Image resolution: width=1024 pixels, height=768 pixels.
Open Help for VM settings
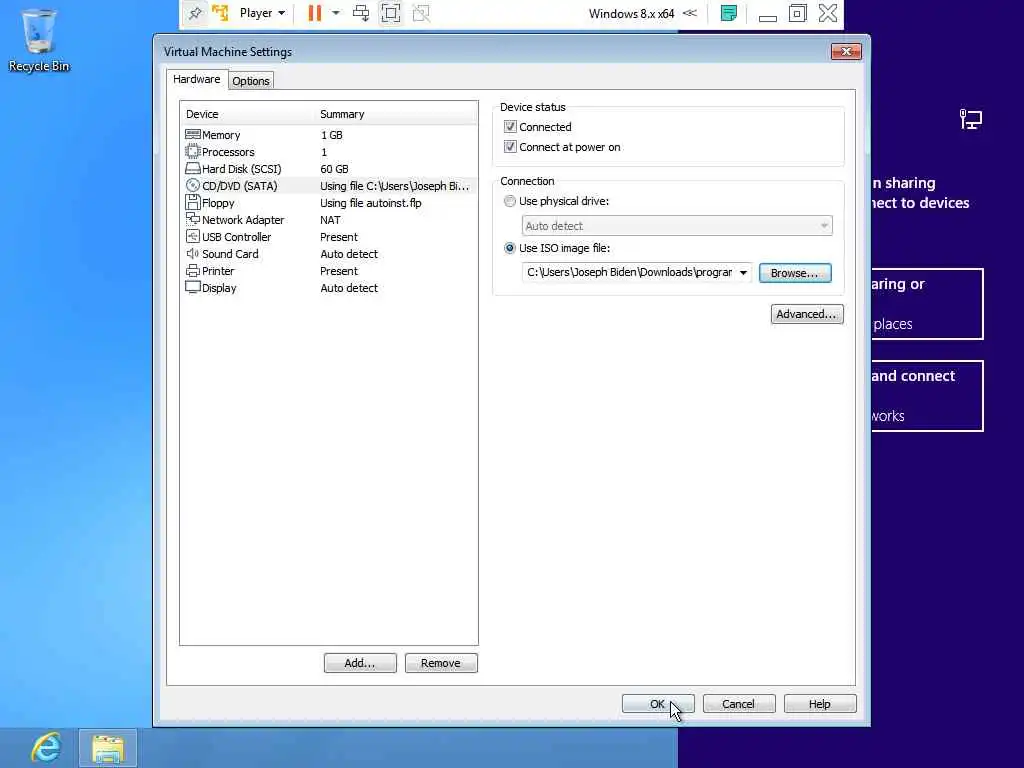tap(820, 704)
